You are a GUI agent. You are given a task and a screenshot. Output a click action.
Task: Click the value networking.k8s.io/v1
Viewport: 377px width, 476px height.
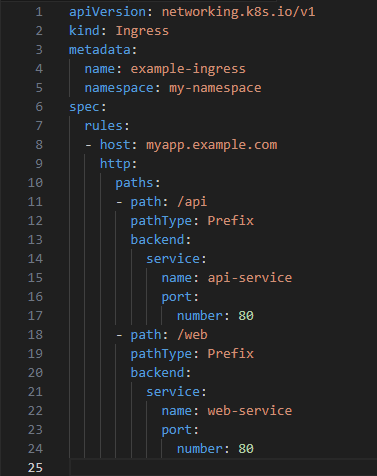[x=238, y=12]
